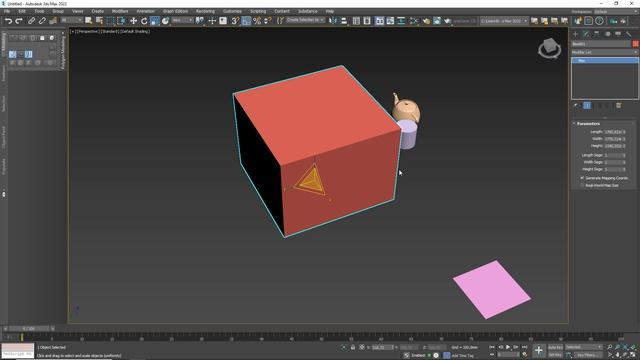The width and height of the screenshot is (640, 360).
Task: Click the ViewCube in viewport corner
Action: click(x=549, y=48)
